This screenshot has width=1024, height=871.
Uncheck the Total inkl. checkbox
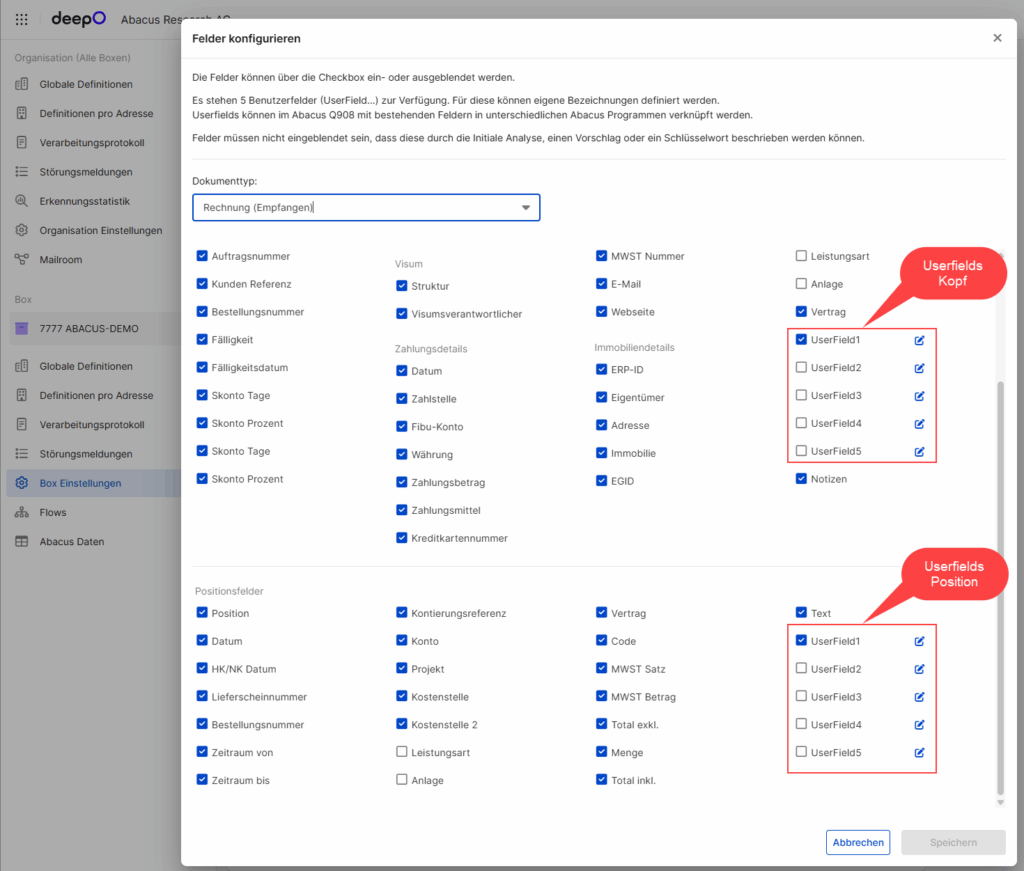click(x=601, y=779)
